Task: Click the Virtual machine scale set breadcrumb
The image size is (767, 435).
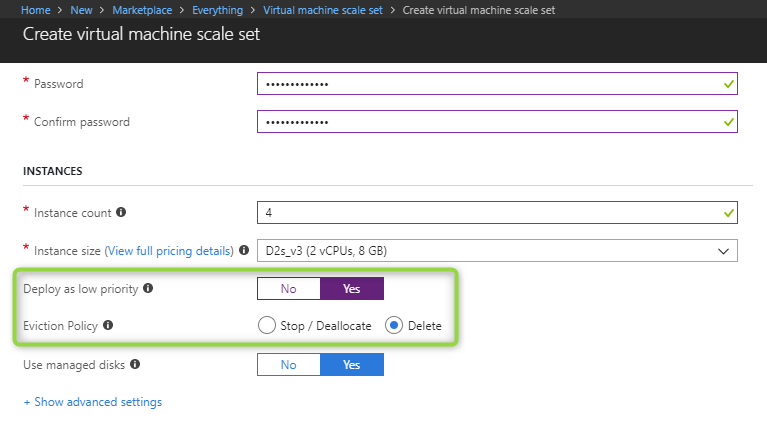Action: click(324, 10)
